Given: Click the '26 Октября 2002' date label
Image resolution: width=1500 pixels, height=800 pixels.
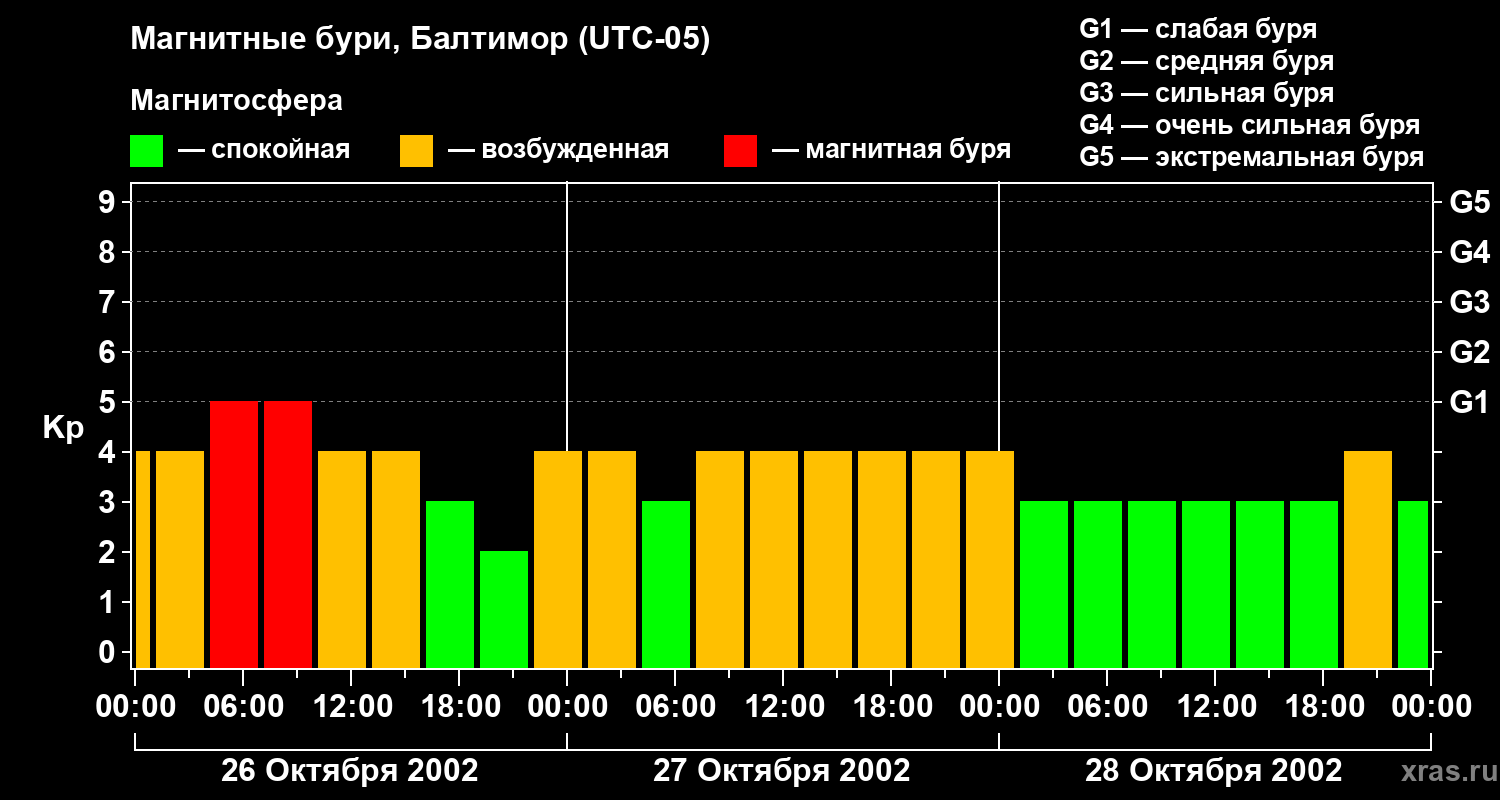Looking at the screenshot, I should [x=349, y=771].
